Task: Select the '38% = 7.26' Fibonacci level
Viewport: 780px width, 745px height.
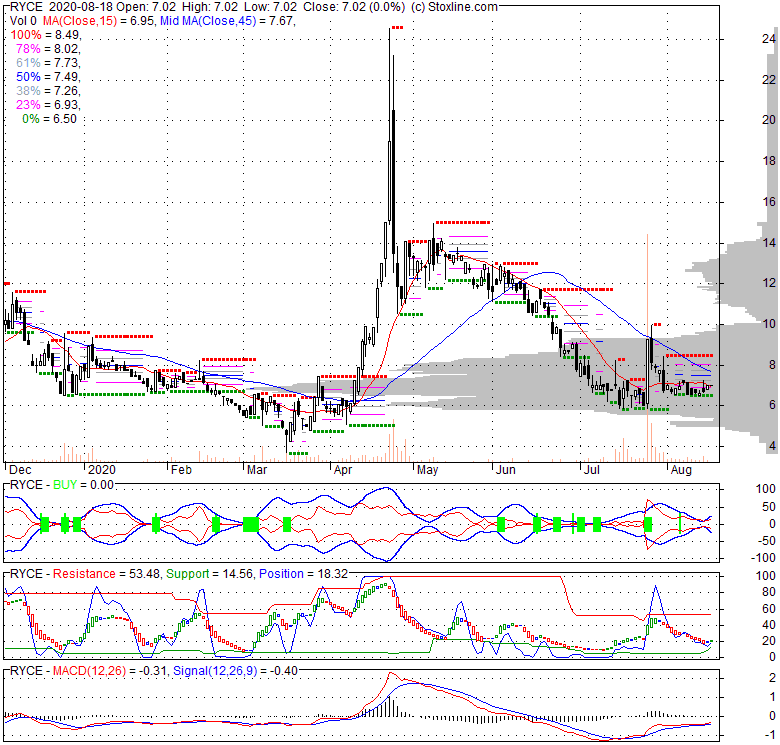Action: tap(47, 91)
